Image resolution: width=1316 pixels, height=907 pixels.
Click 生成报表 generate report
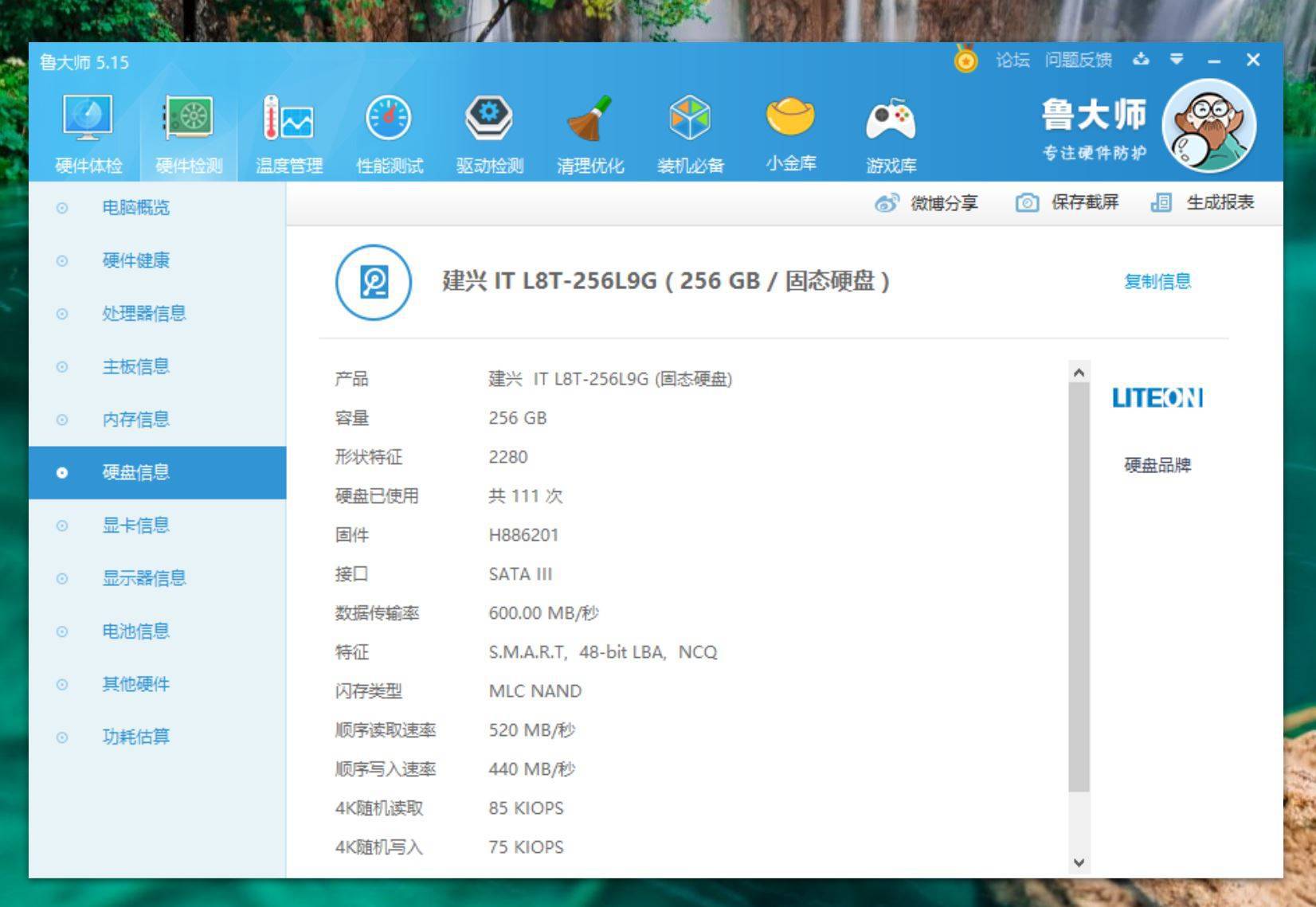tap(1220, 202)
